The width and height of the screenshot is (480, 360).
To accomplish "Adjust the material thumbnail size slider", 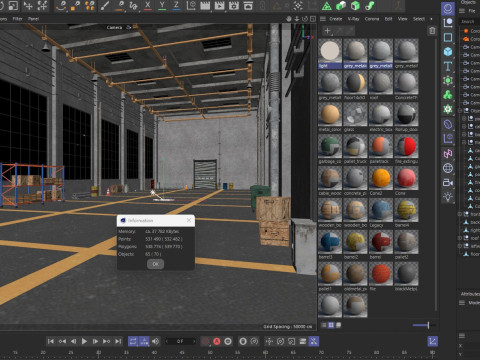I will [428, 325].
